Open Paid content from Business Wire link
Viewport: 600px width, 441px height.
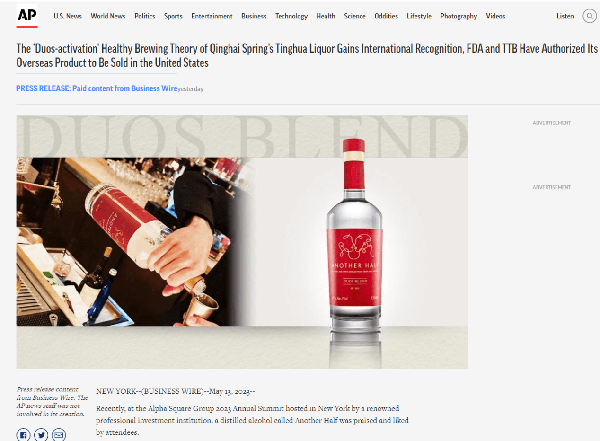pos(125,88)
